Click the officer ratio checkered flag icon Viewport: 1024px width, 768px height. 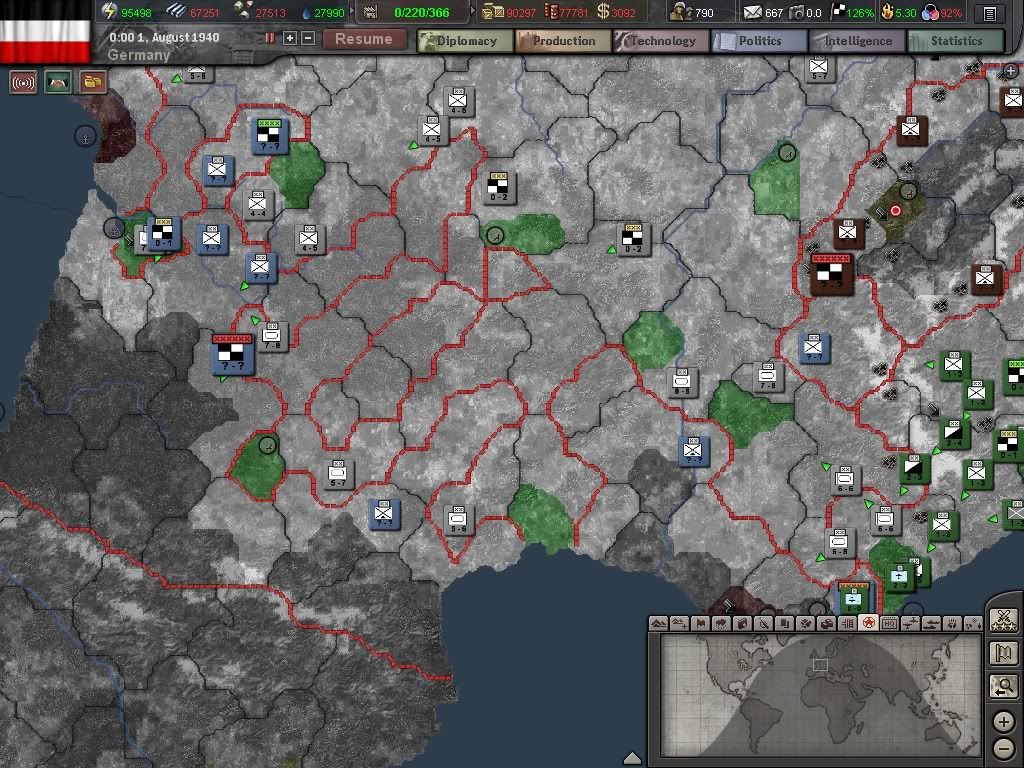838,11
